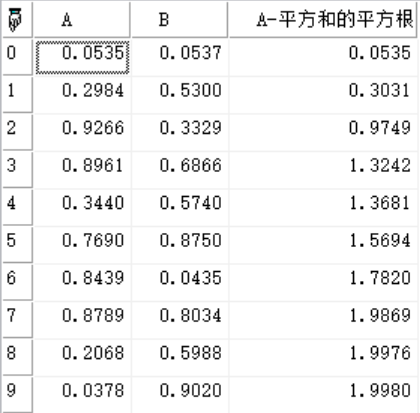Click cell B value 0.0435
420x413 pixels.
[x=180, y=282]
